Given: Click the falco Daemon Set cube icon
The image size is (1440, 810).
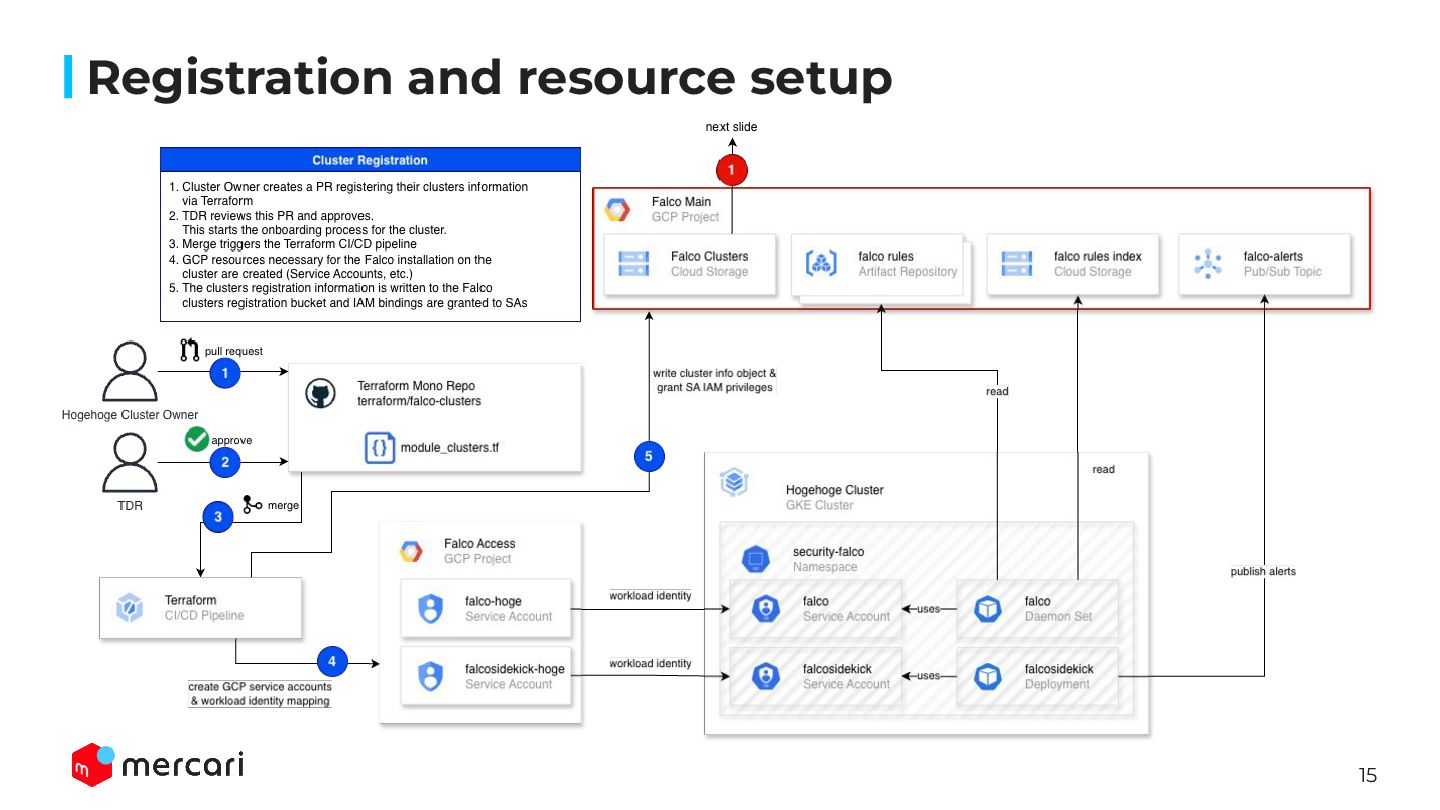Looking at the screenshot, I should 988,609.
